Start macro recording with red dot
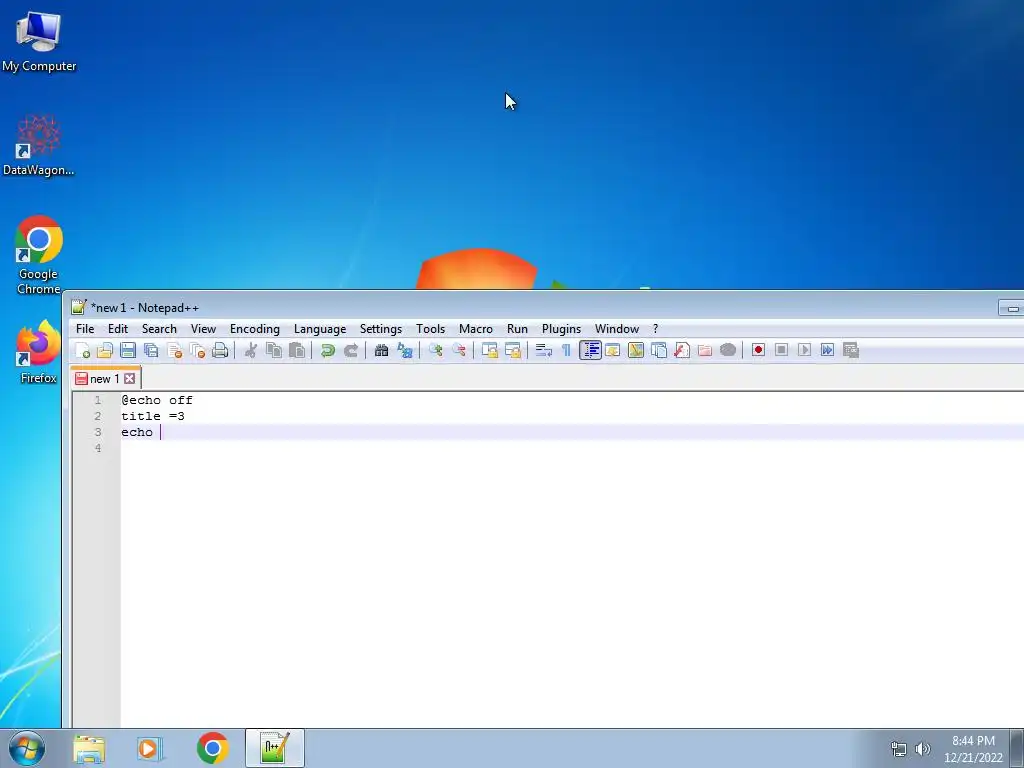 click(x=758, y=351)
